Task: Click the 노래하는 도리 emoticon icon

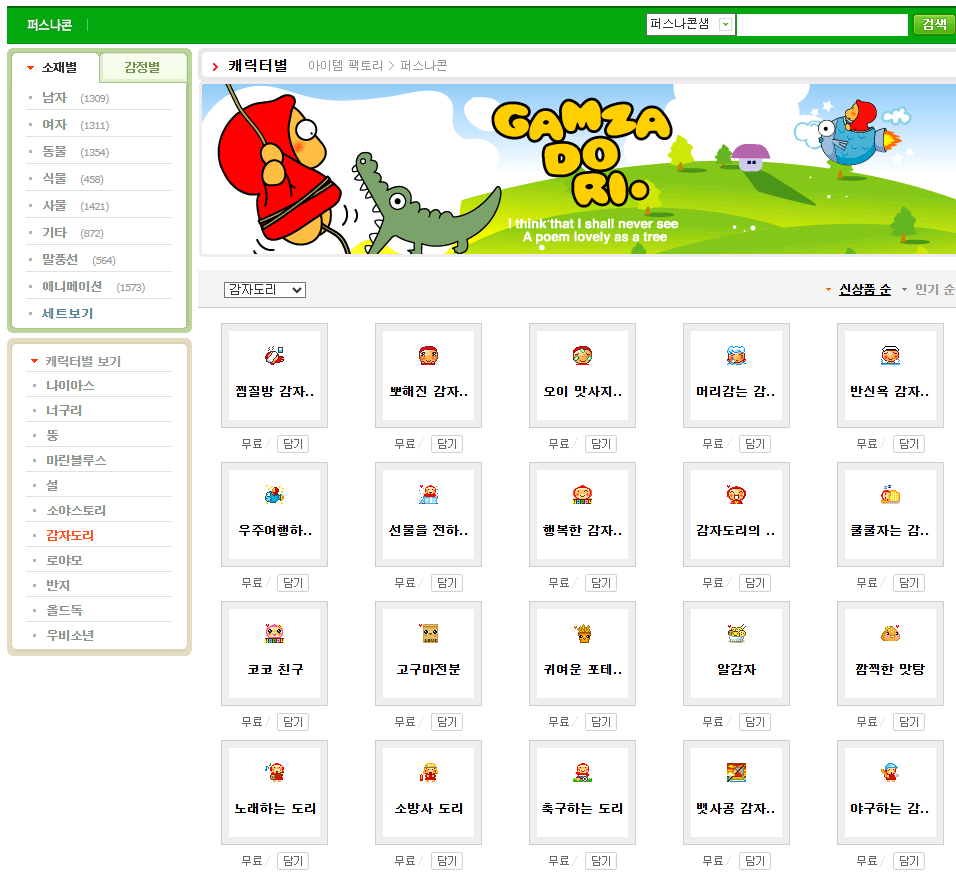Action: [x=274, y=772]
